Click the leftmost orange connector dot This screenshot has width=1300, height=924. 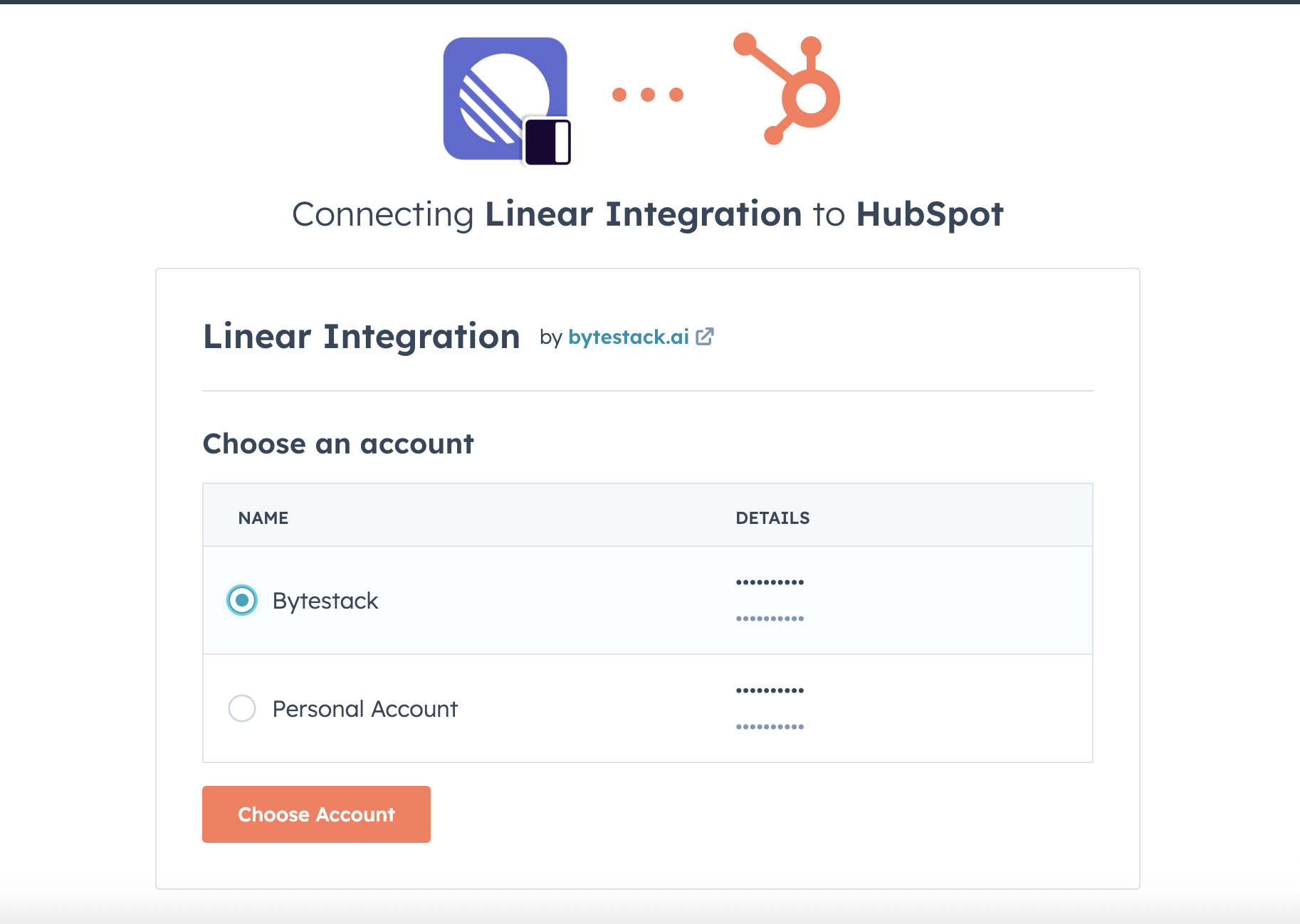point(619,93)
